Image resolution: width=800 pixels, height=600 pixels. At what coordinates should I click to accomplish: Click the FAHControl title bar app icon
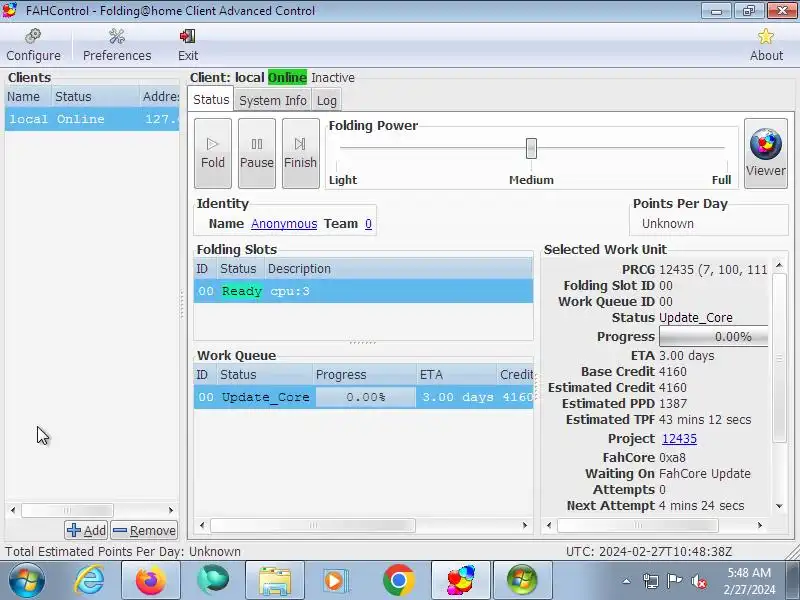click(x=10, y=10)
